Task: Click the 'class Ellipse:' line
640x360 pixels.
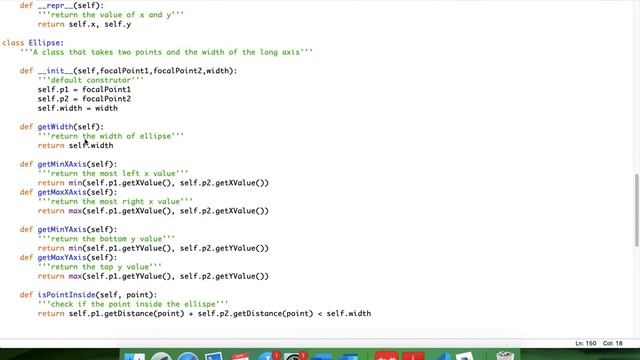Action: 33,43
